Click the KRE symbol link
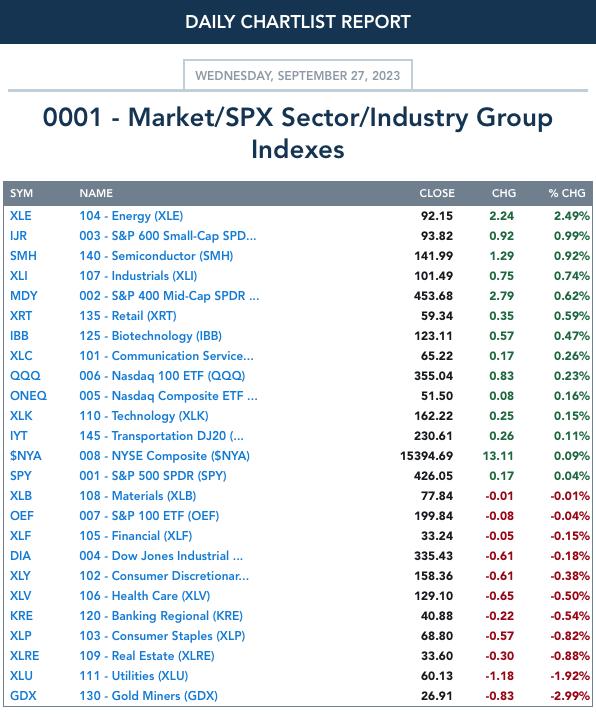This screenshot has height=714, width=596. [x=21, y=616]
